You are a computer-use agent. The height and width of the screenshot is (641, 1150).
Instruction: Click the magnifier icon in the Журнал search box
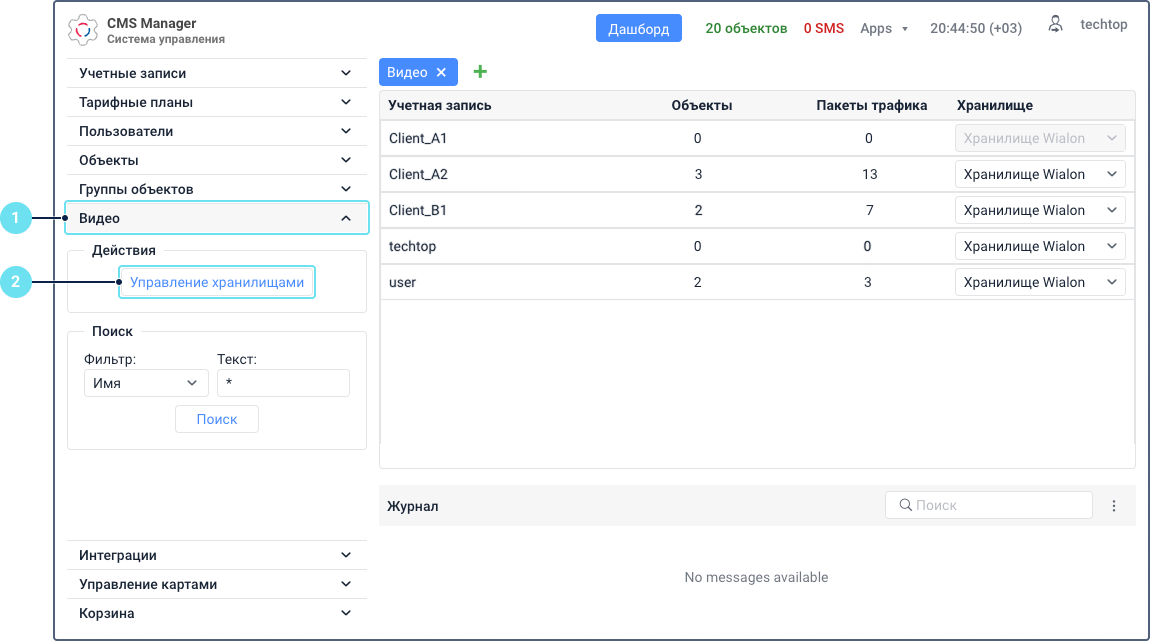pyautogui.click(x=903, y=505)
